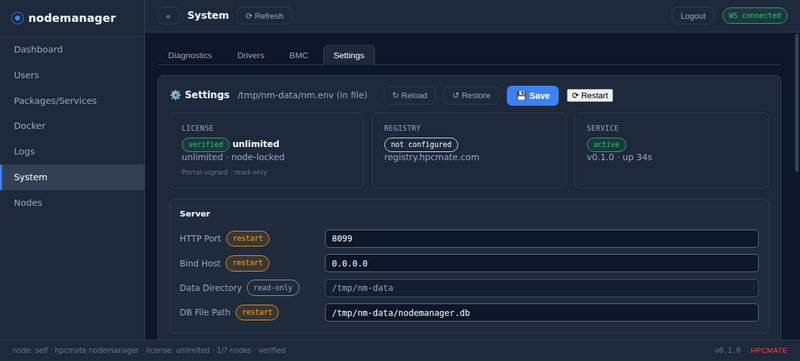Click the Restore button
The width and height of the screenshot is (800, 361).
pos(471,95)
